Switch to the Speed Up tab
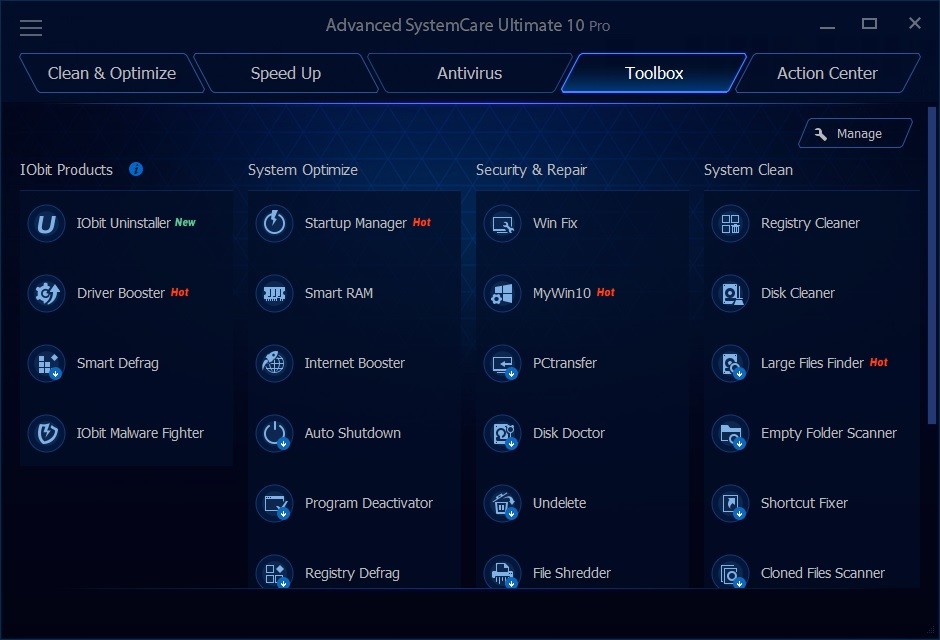 [x=286, y=73]
